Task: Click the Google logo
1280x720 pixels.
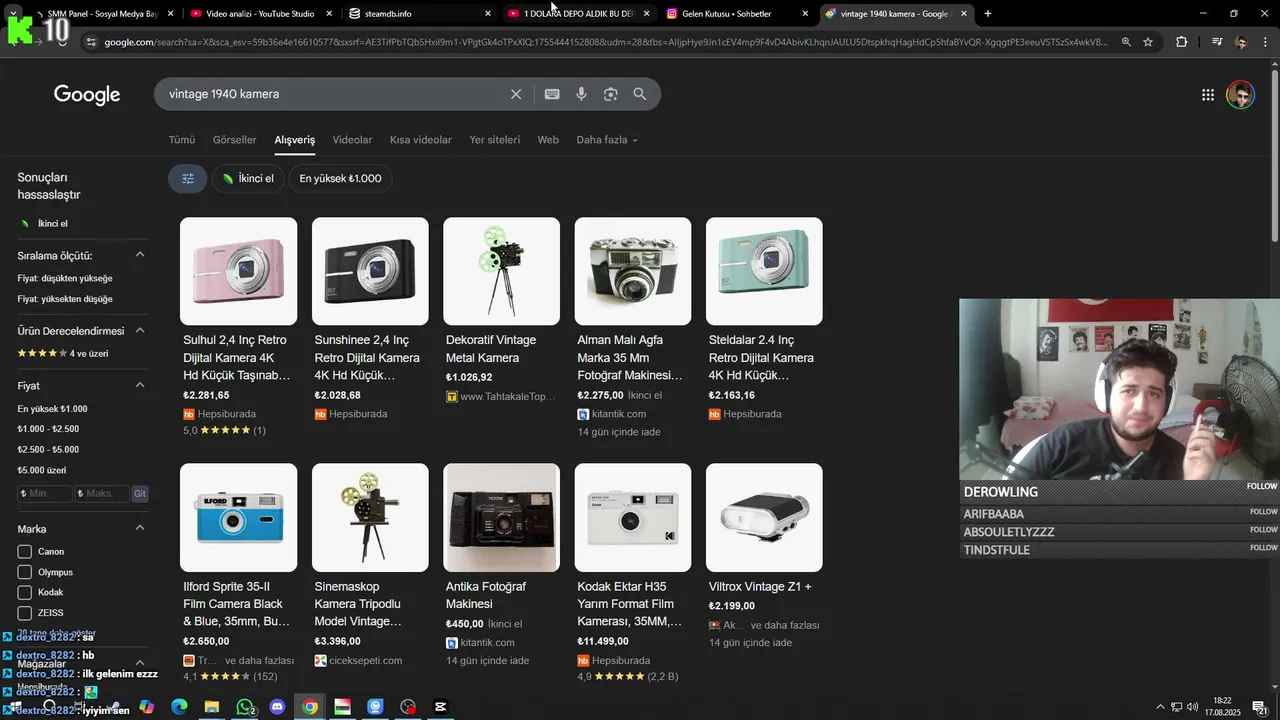Action: [87, 95]
